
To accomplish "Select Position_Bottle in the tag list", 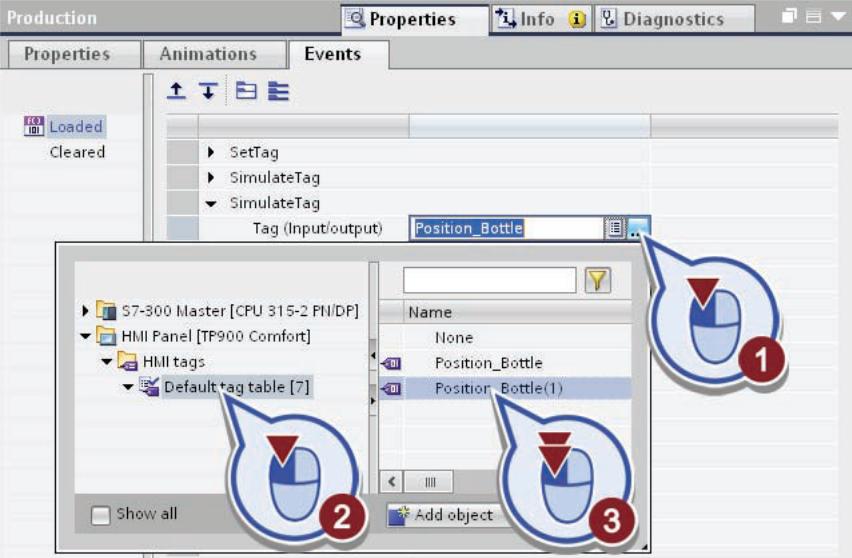I will point(488,363).
